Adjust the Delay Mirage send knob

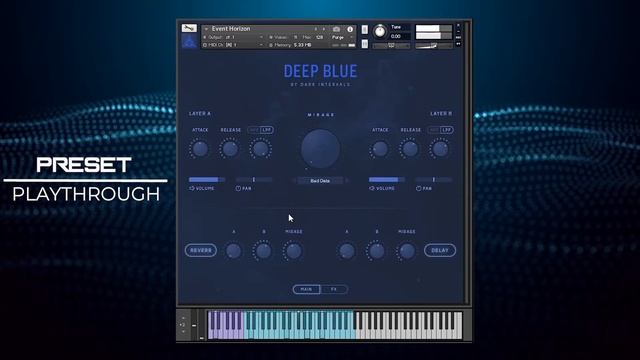407,251
